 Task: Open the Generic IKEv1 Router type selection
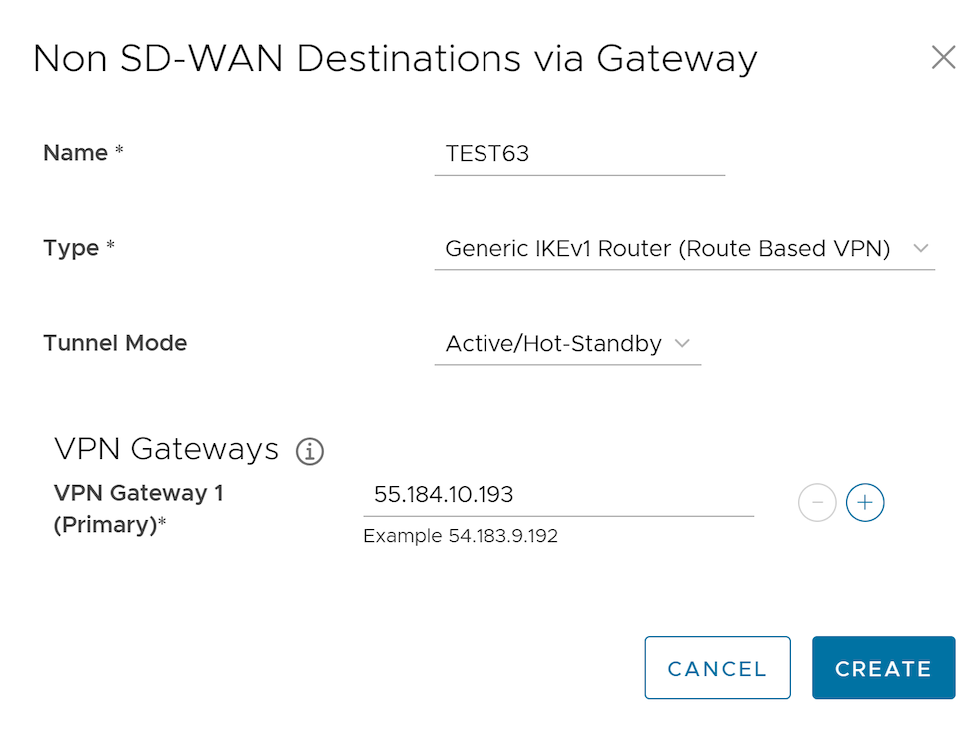(x=667, y=249)
